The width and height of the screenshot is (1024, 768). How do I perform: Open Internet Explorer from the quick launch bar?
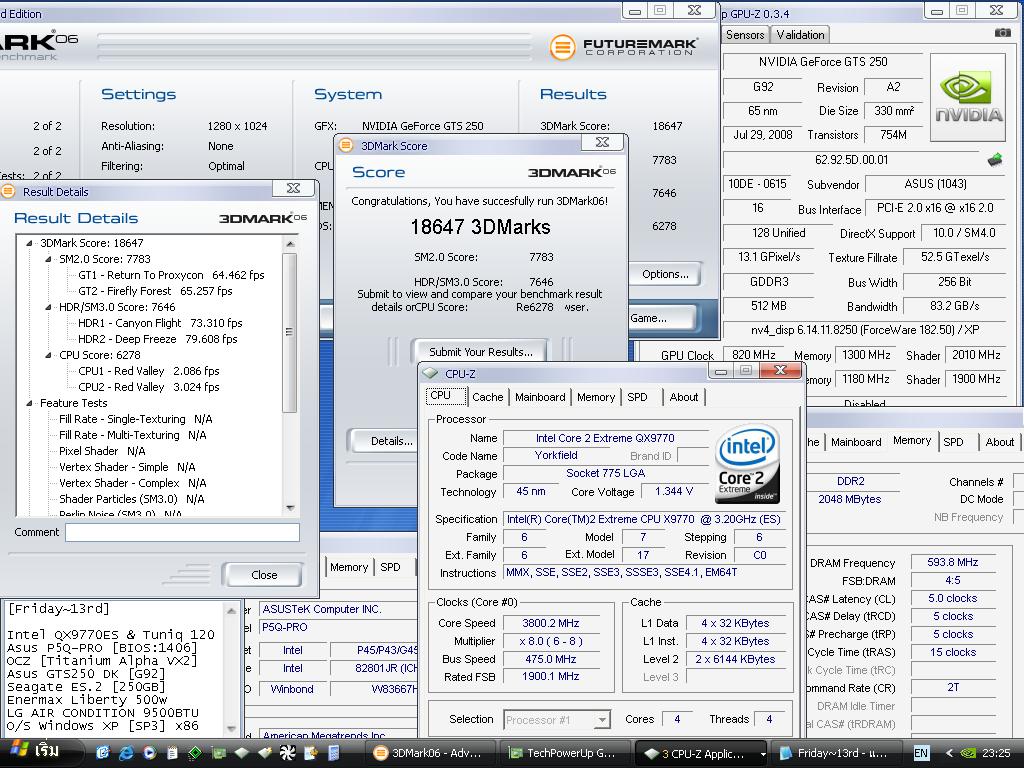[x=126, y=753]
